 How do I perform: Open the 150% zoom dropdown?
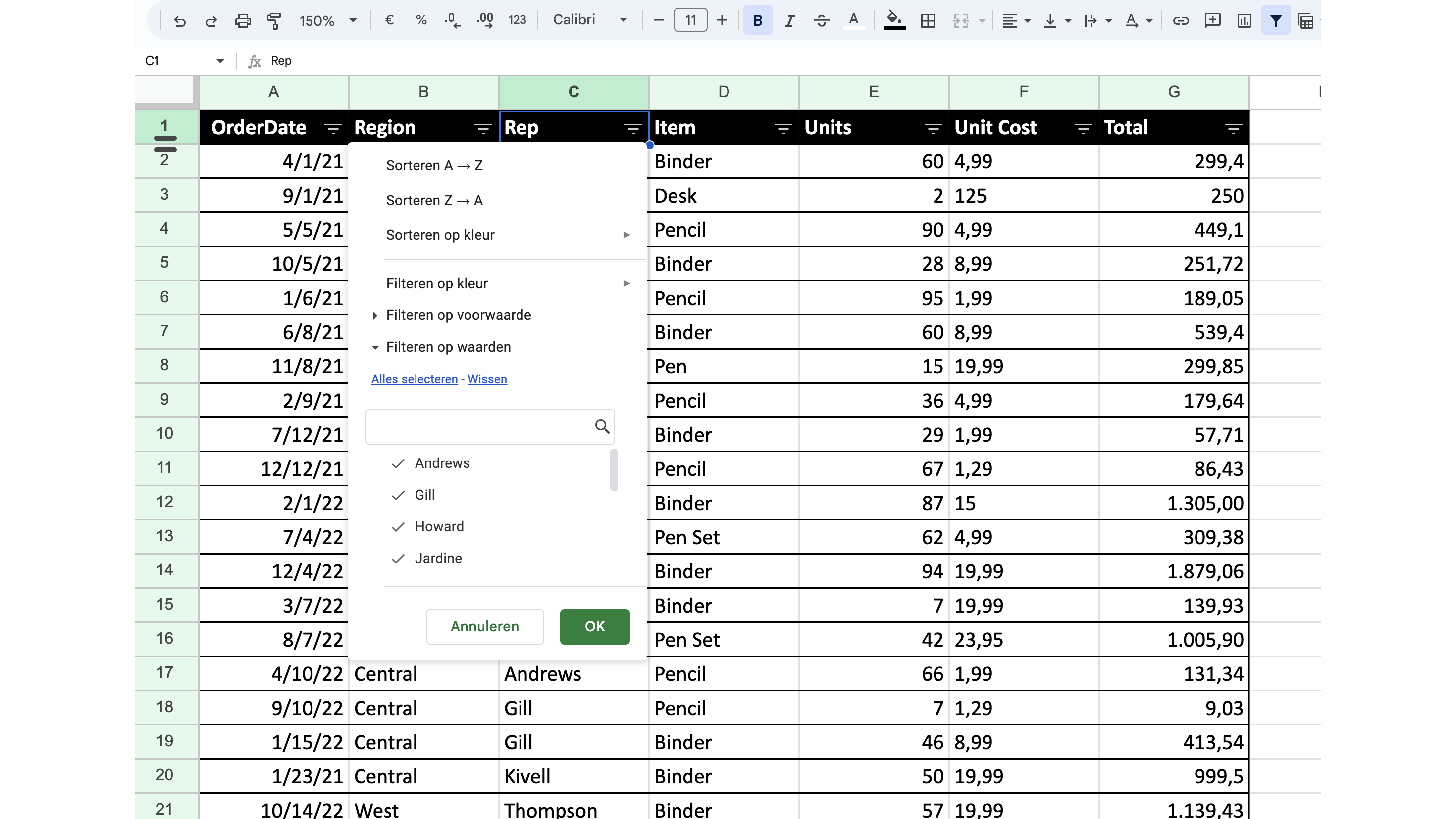coord(328,21)
